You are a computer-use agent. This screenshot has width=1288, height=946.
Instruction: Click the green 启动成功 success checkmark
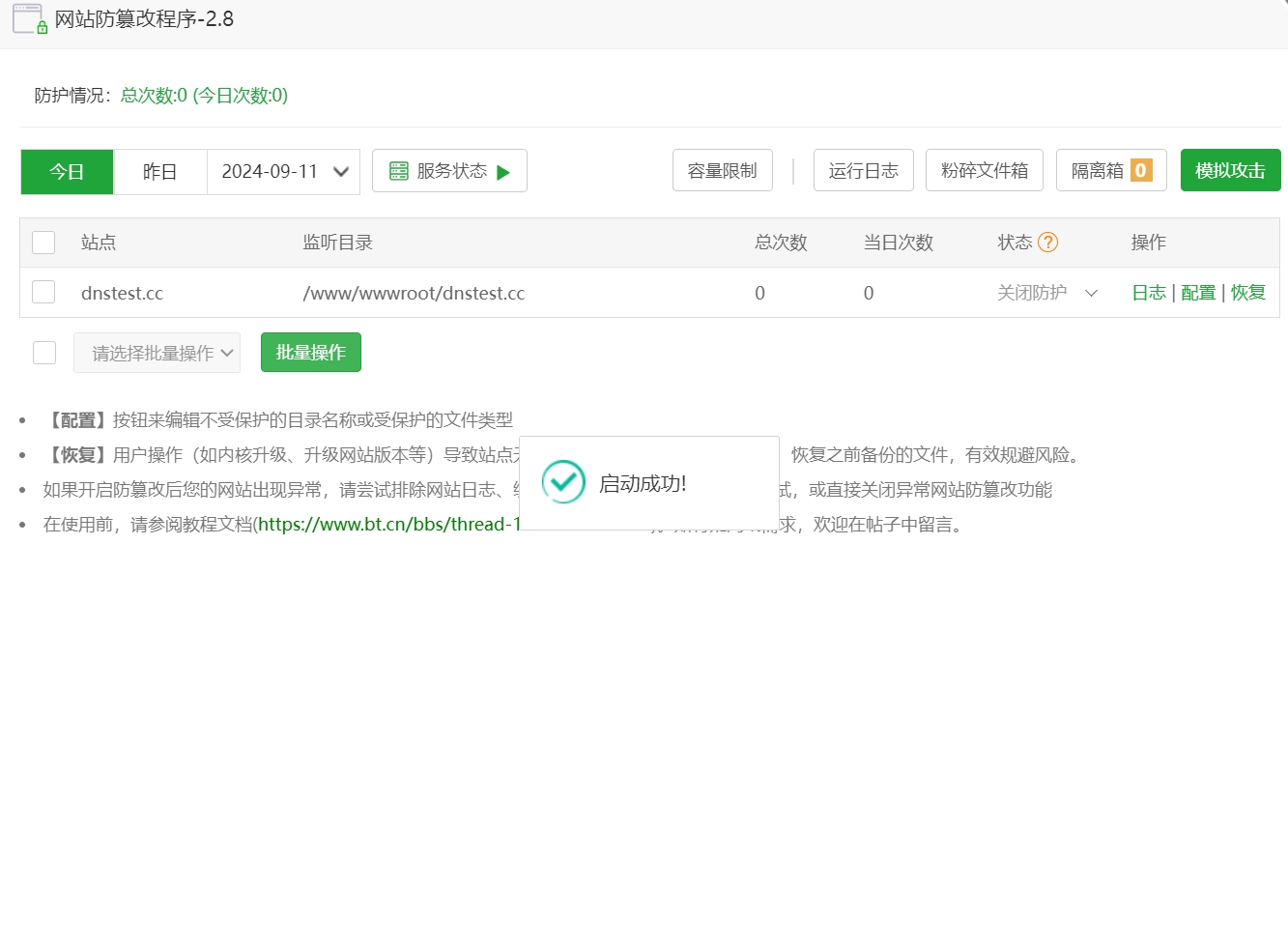pos(563,482)
